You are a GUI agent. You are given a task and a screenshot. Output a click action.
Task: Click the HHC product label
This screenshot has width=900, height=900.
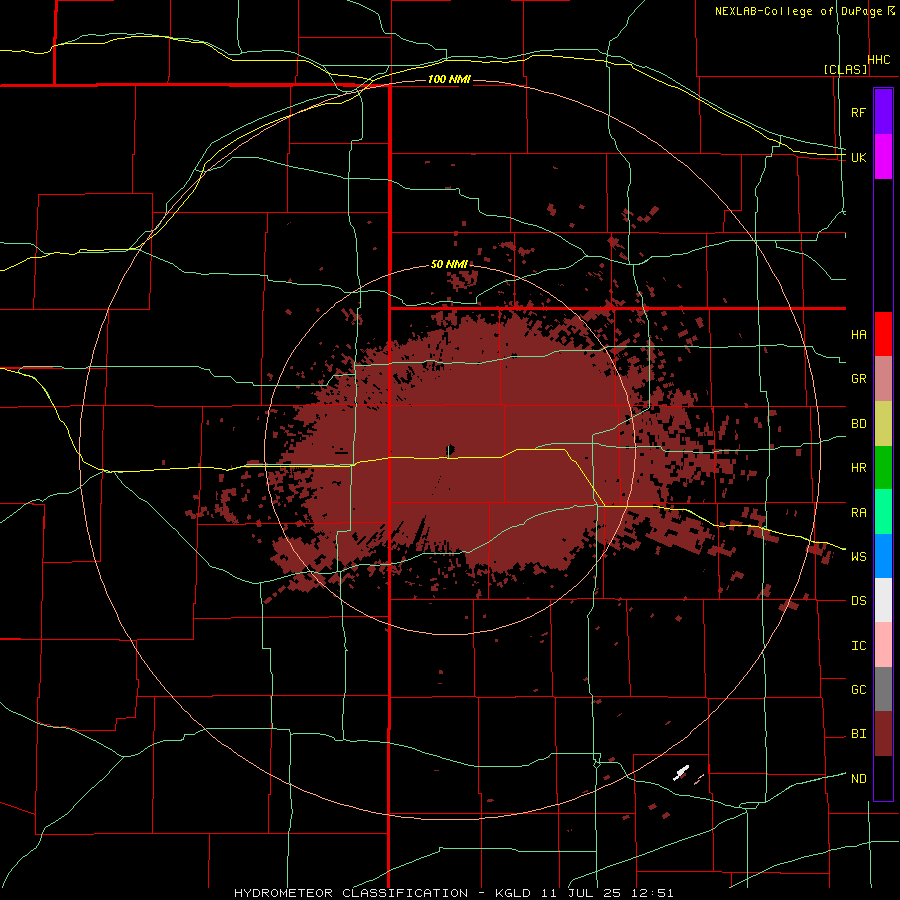[x=879, y=60]
